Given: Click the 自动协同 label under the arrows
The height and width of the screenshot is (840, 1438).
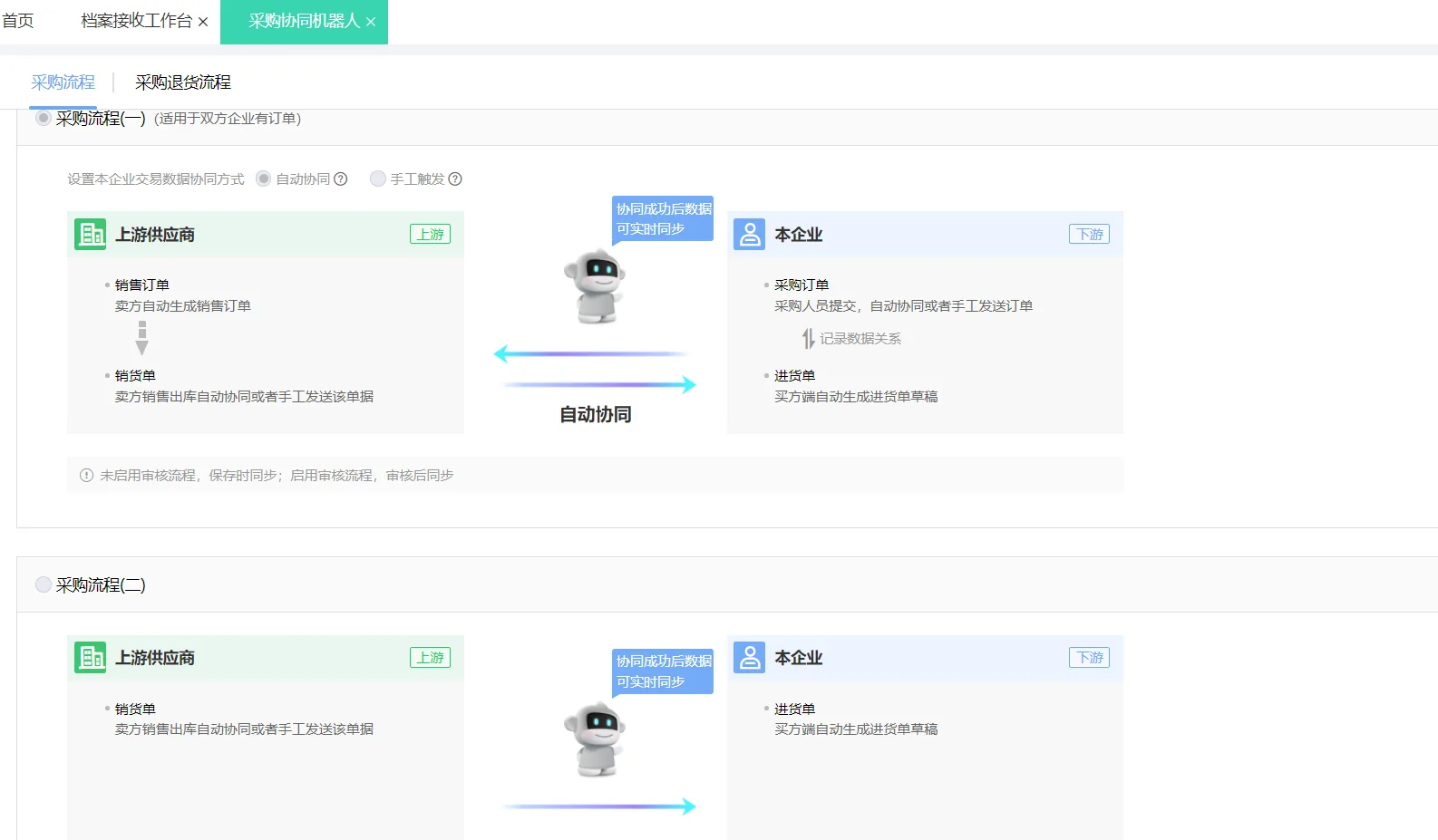Looking at the screenshot, I should click(x=596, y=415).
